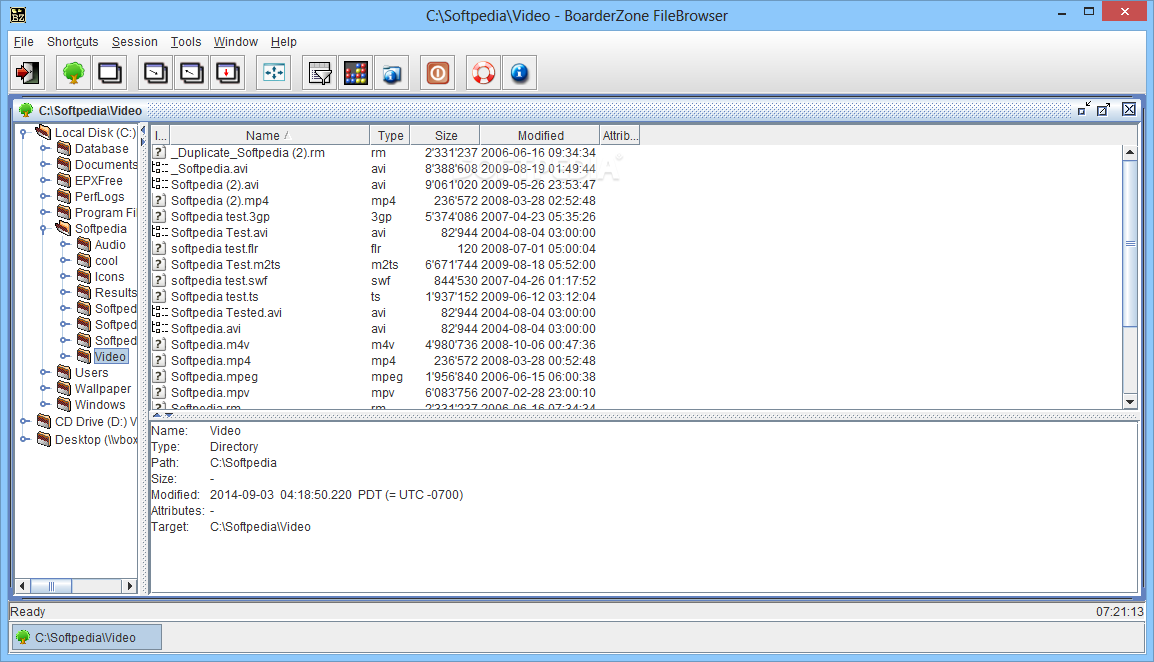Open the Session menu
1154x662 pixels.
[x=135, y=42]
